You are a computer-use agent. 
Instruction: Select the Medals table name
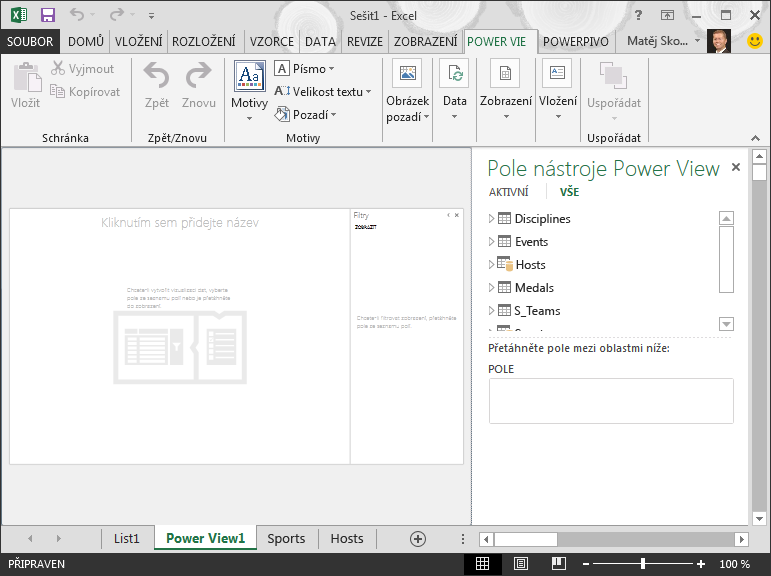tap(534, 288)
